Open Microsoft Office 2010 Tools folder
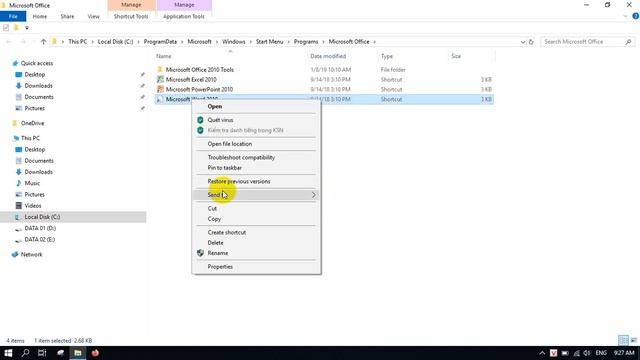Screen dimensions: 640x360 click(x=200, y=70)
